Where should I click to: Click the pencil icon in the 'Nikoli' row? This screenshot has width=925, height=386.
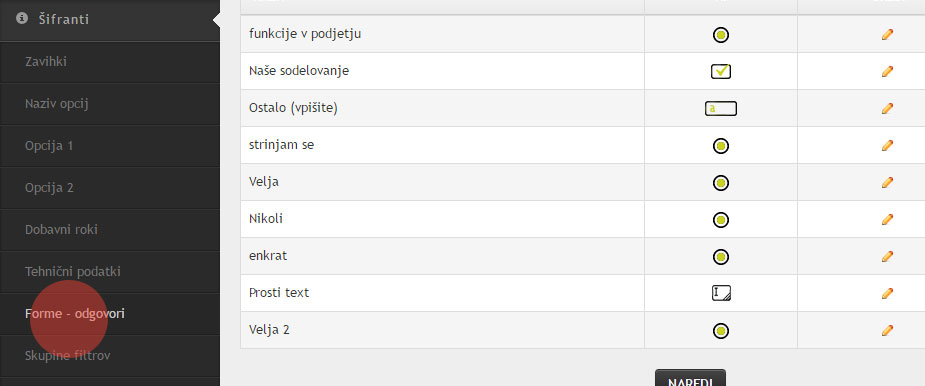(887, 220)
